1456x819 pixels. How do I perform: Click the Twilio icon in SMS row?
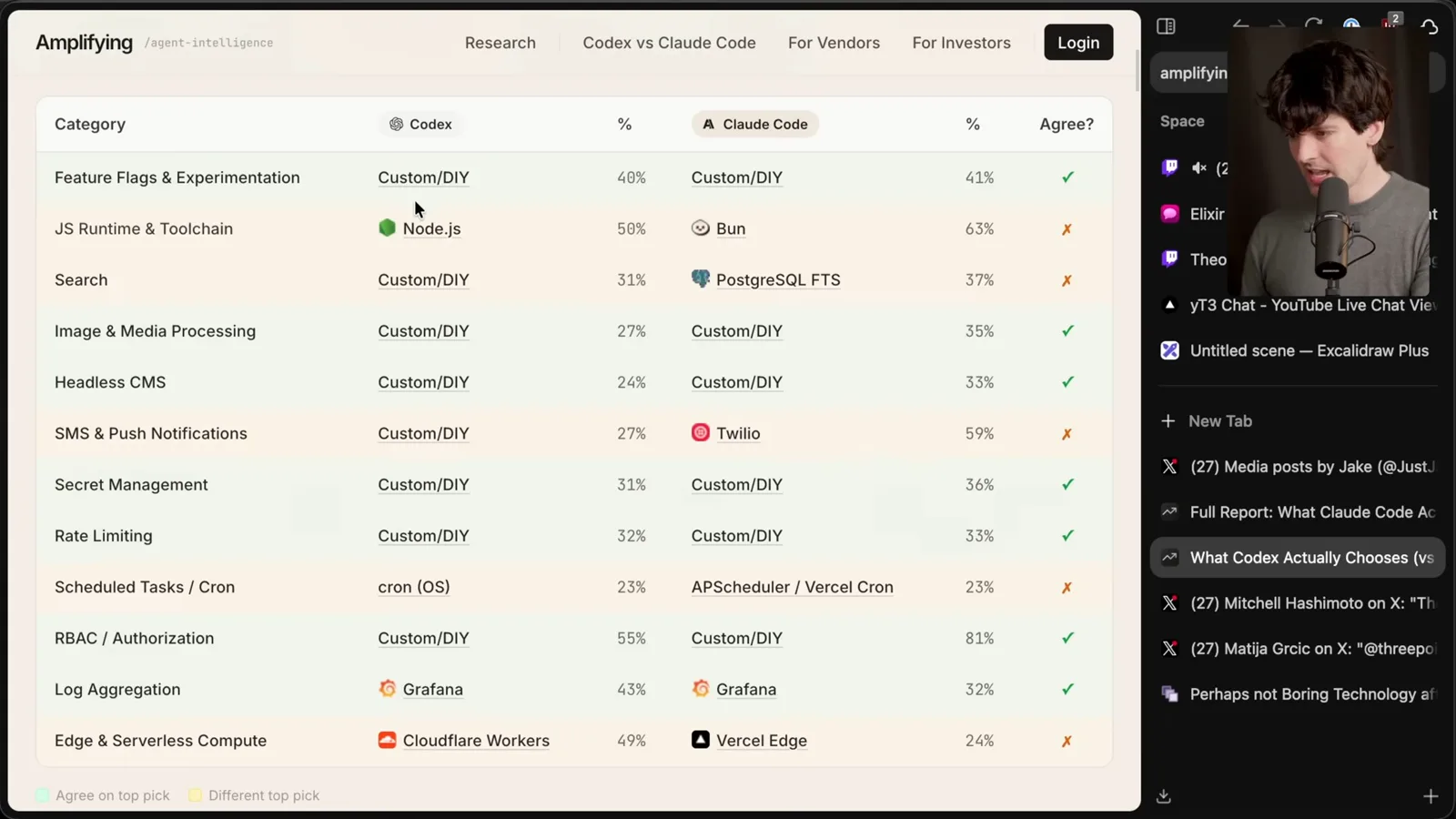[x=700, y=432]
